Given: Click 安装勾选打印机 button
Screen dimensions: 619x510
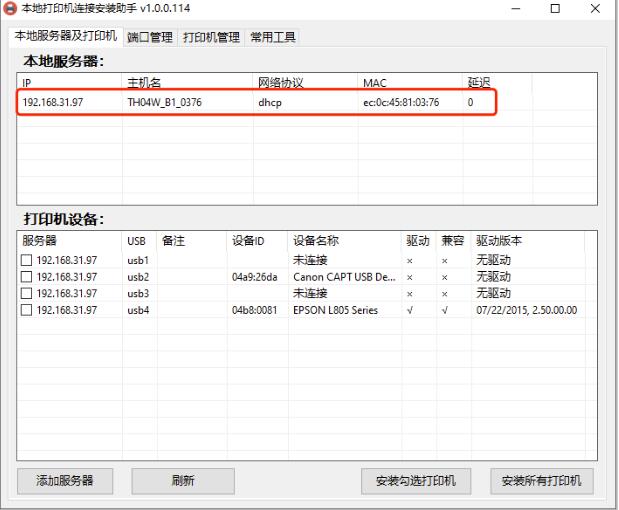Looking at the screenshot, I should (x=416, y=481).
